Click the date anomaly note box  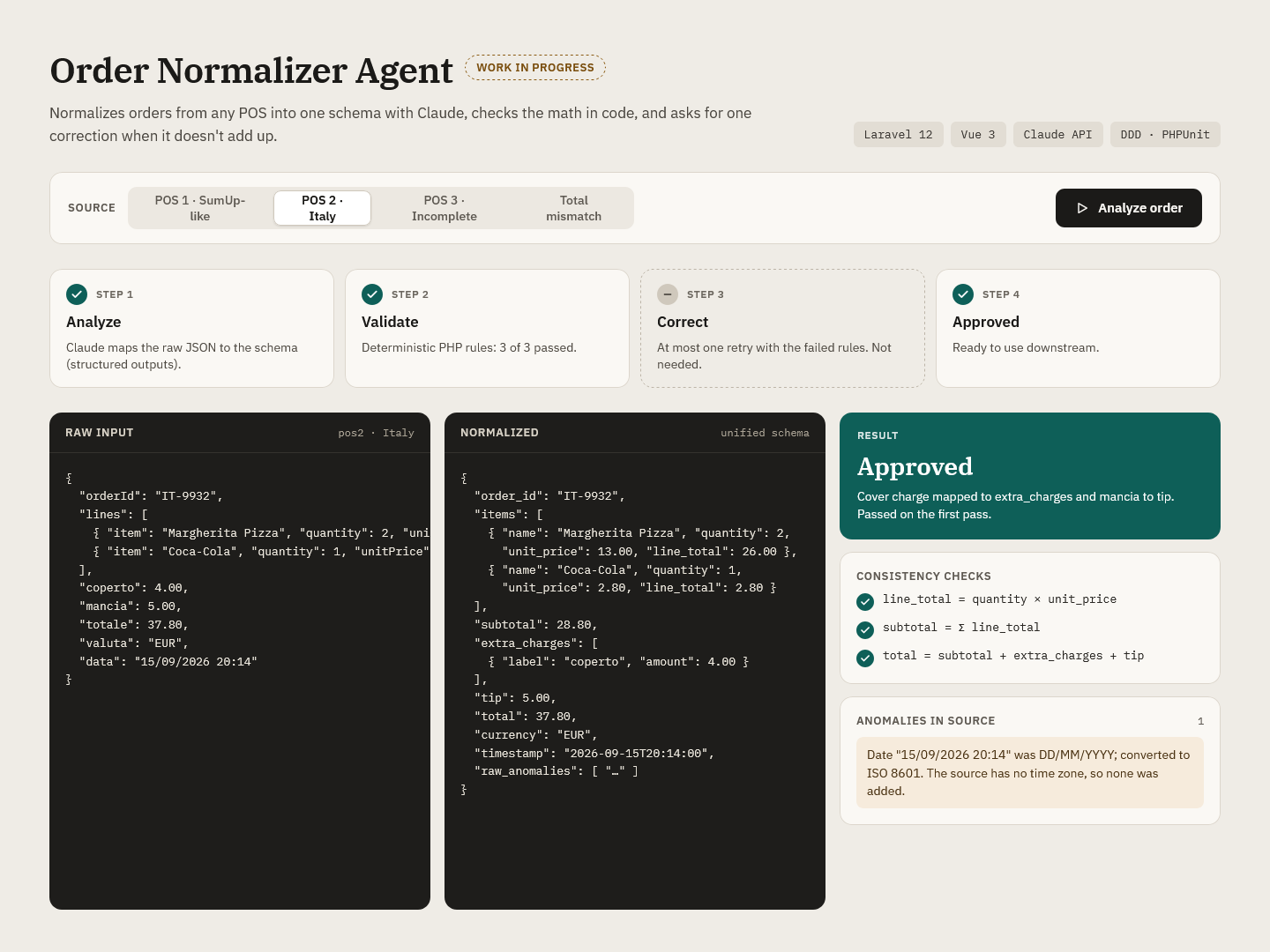(1030, 773)
